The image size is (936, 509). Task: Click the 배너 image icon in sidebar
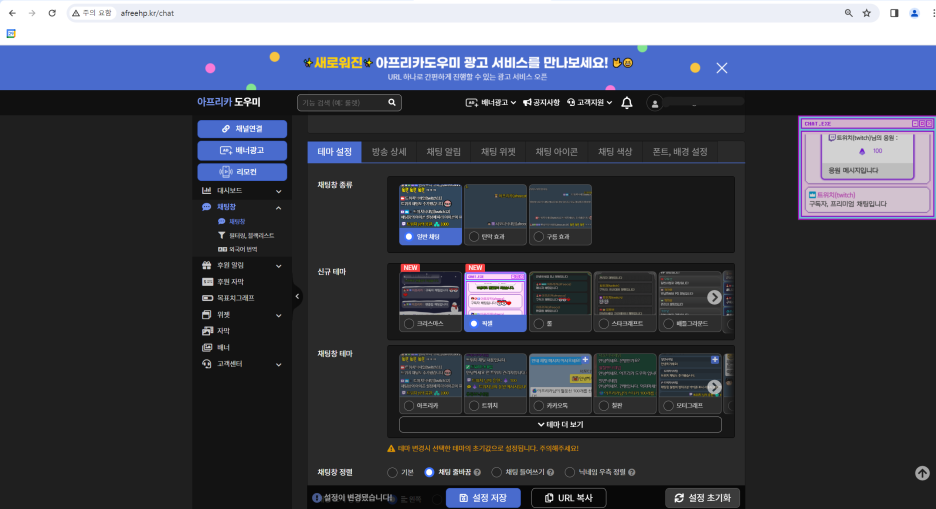(207, 347)
